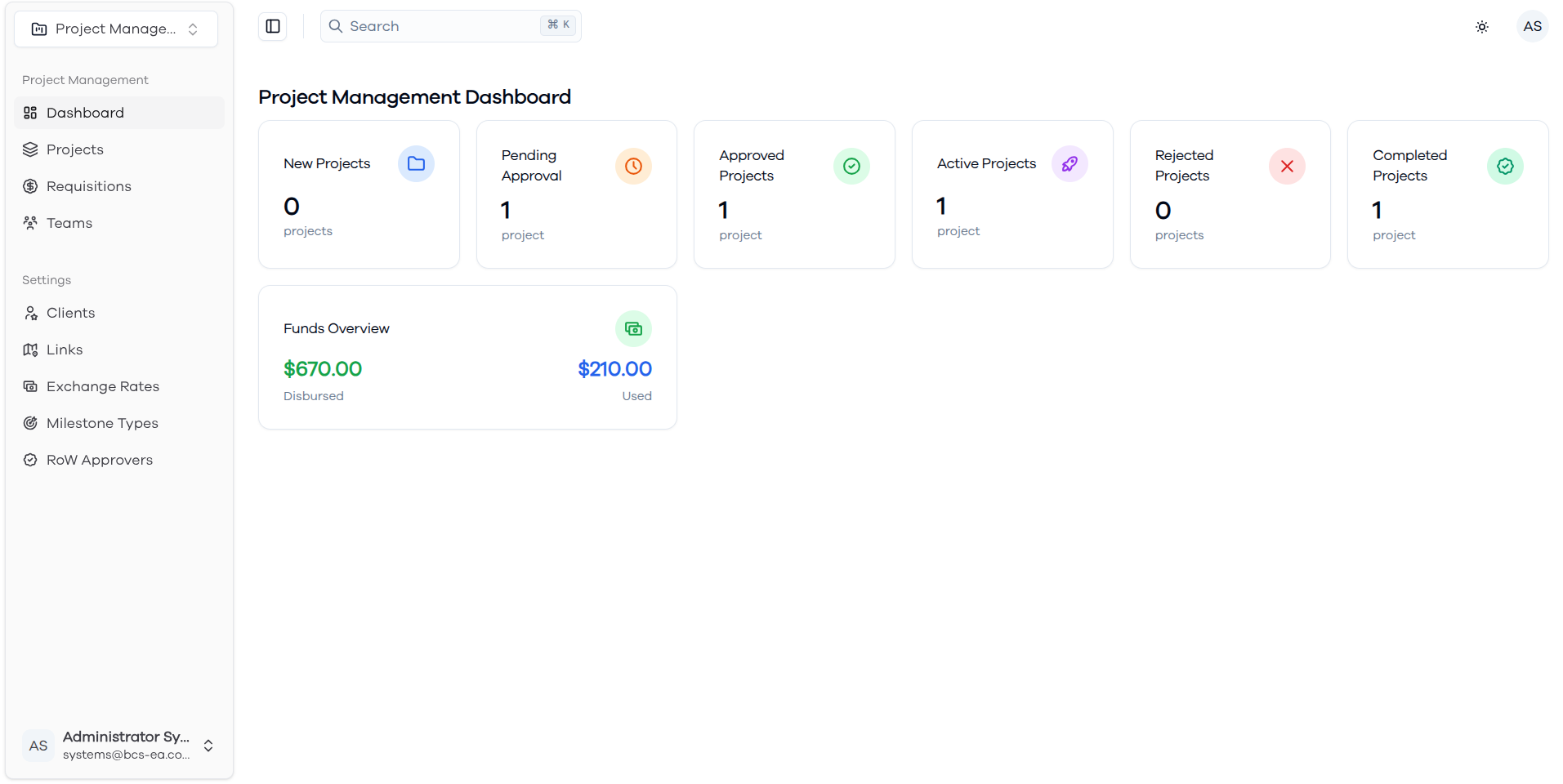Click the search magnifier icon
1563x784 pixels.
coord(335,26)
